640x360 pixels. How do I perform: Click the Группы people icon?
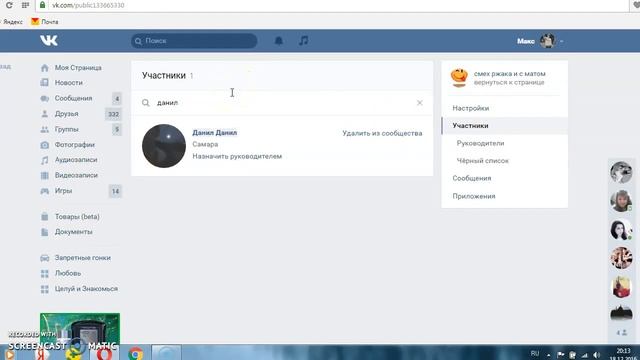[x=44, y=129]
